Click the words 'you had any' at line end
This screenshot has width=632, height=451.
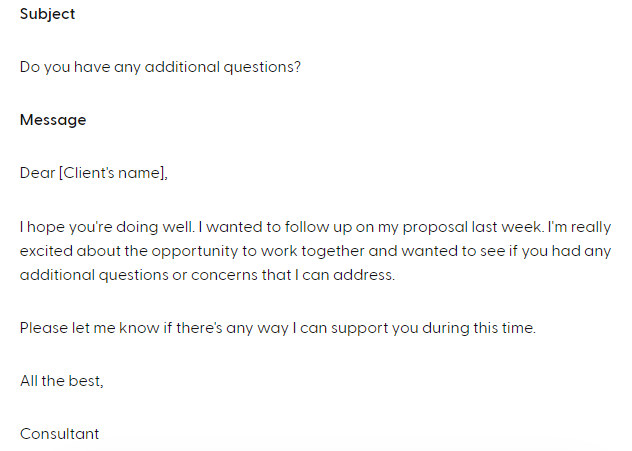click(566, 251)
